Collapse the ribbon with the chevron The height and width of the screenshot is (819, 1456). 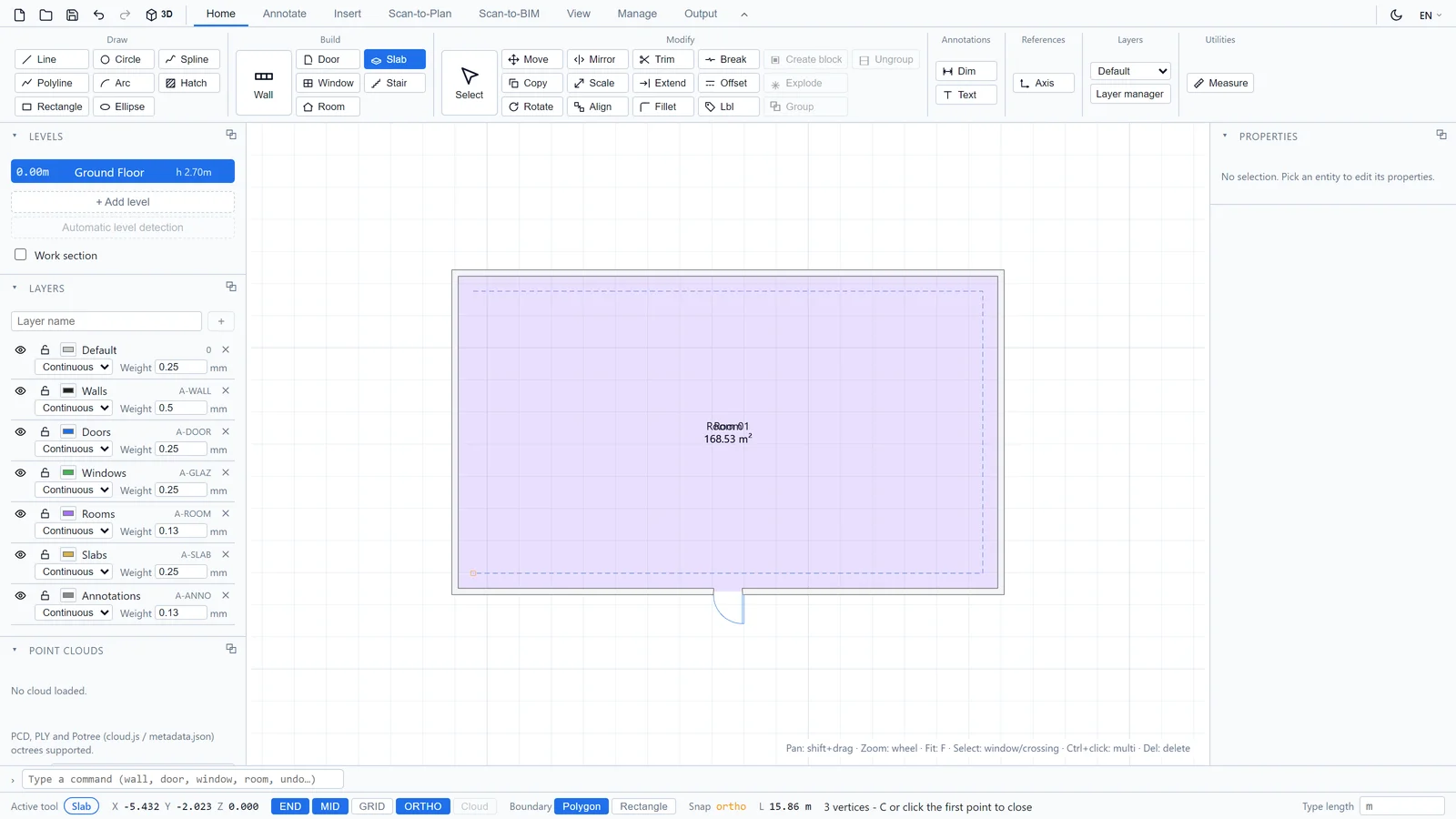tap(743, 15)
